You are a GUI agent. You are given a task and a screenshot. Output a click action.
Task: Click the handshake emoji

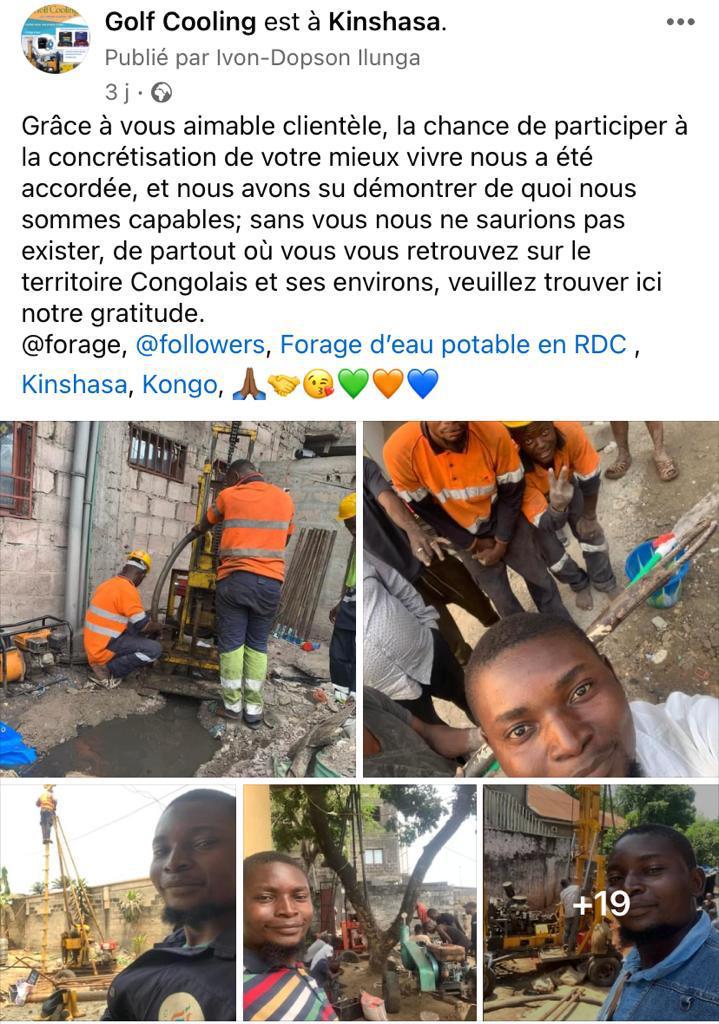(x=283, y=383)
